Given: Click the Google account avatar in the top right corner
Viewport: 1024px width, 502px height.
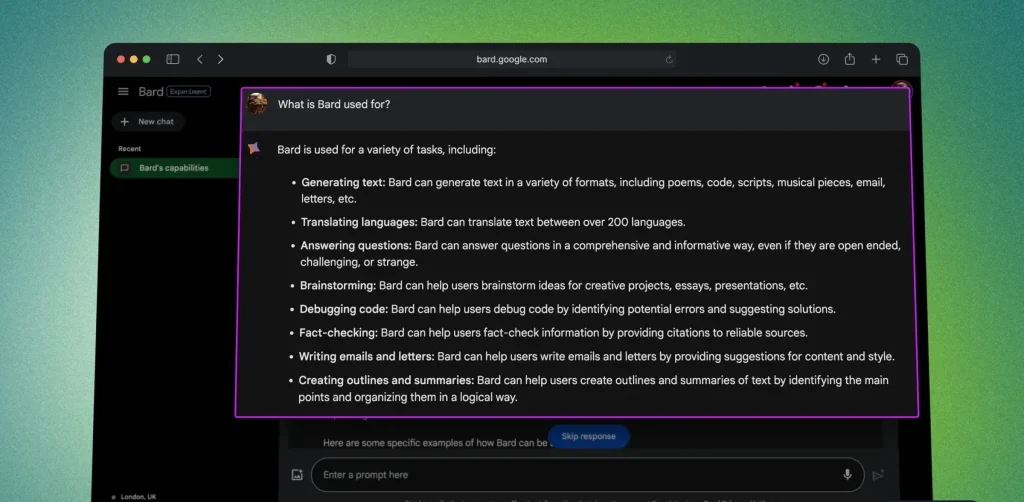Looking at the screenshot, I should point(902,89).
